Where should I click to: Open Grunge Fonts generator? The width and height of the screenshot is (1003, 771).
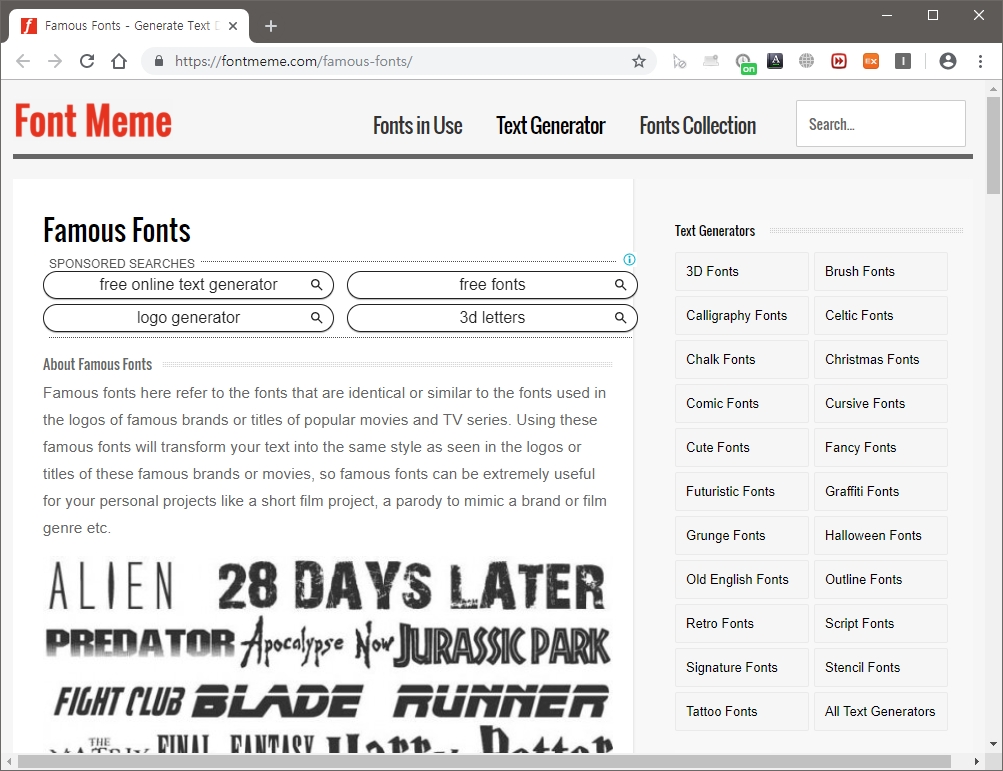[741, 536]
